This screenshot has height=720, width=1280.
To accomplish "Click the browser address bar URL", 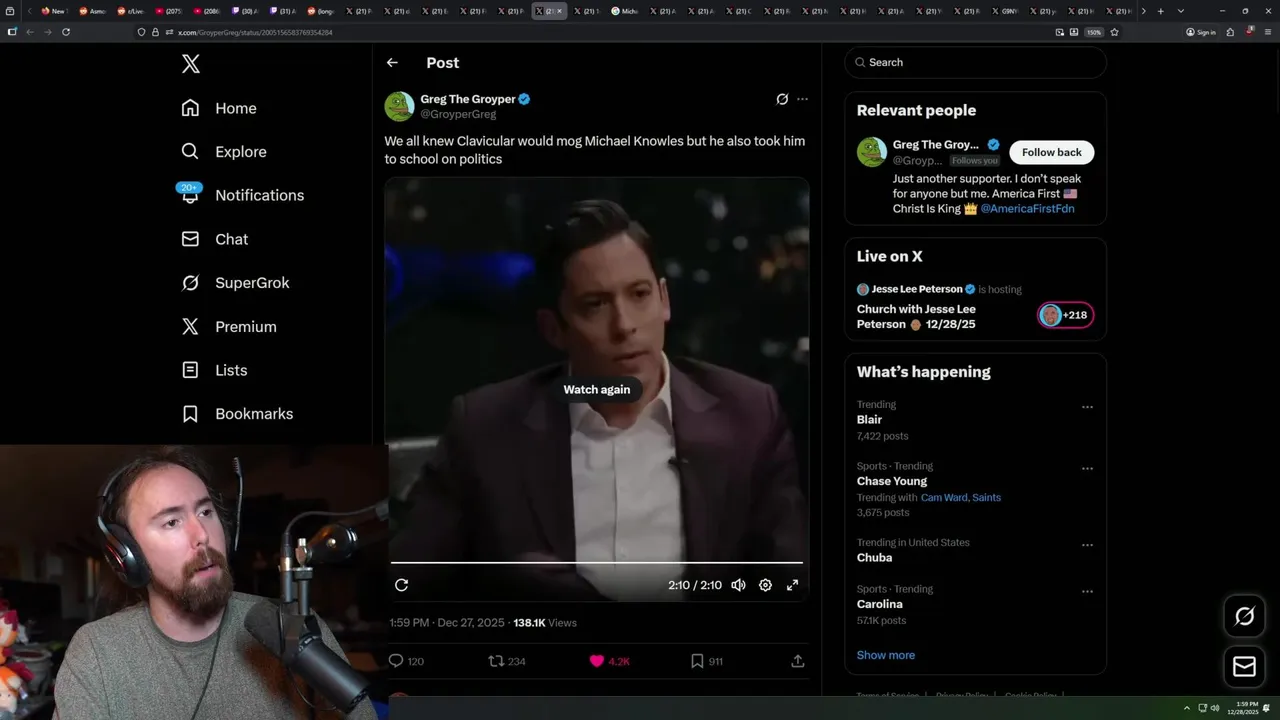I will pos(256,32).
